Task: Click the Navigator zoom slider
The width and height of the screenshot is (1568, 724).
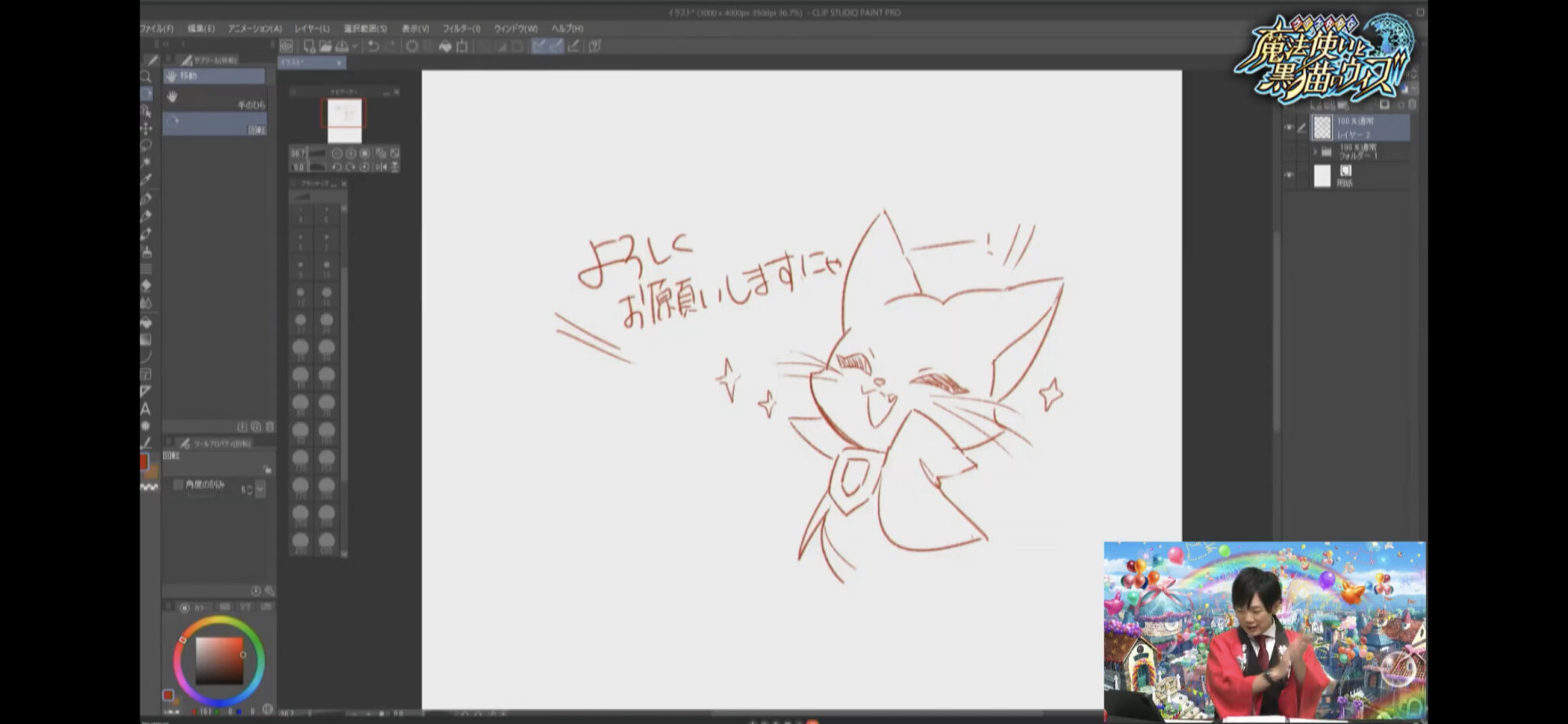Action: click(317, 154)
